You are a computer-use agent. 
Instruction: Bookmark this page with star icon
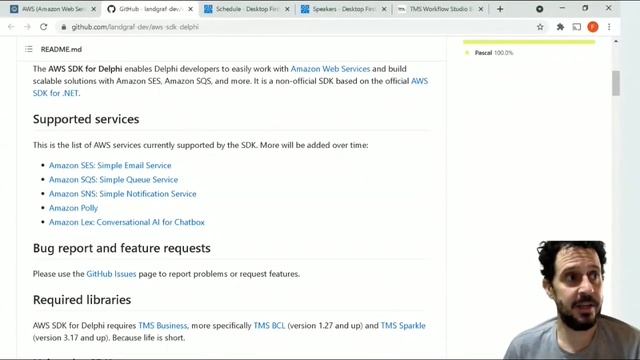click(x=540, y=27)
